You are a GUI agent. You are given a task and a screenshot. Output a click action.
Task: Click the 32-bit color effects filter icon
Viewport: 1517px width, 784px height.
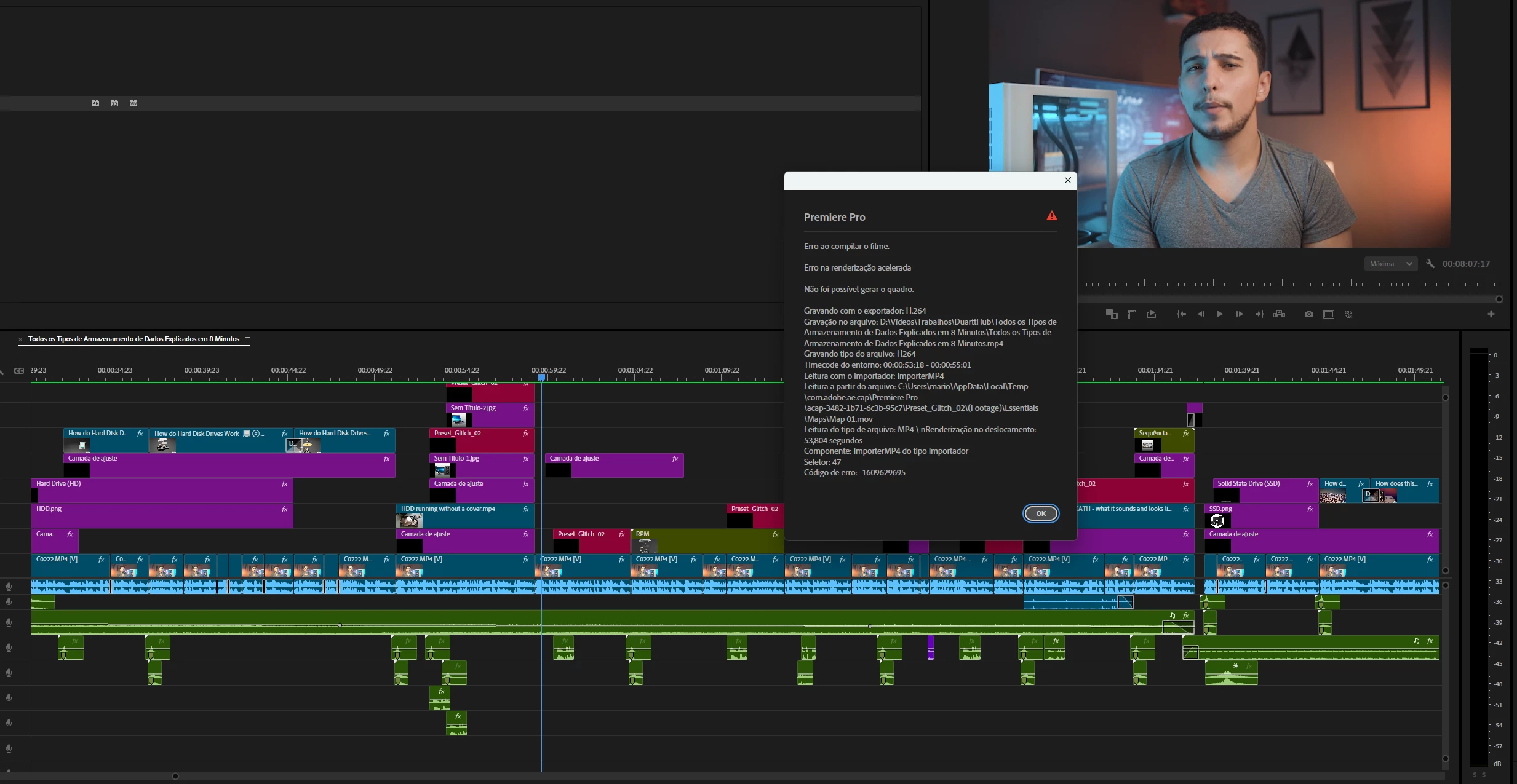114,103
